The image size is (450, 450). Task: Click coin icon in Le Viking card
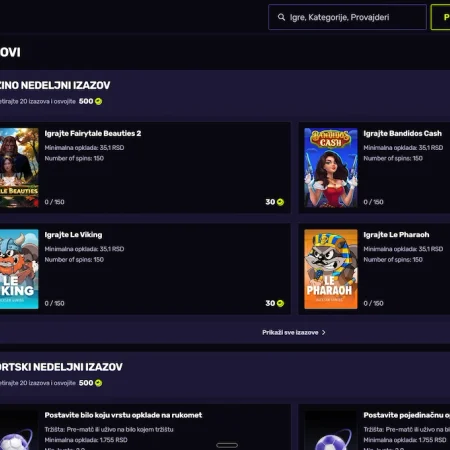pos(280,303)
